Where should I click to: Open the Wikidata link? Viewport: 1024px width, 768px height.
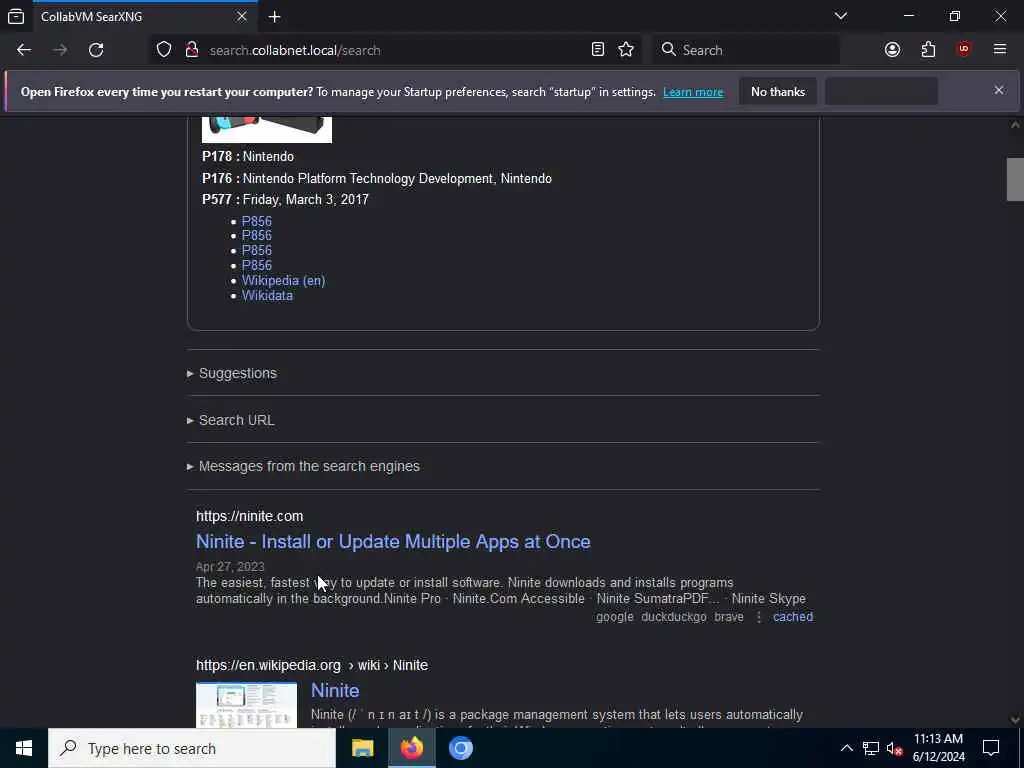point(267,295)
